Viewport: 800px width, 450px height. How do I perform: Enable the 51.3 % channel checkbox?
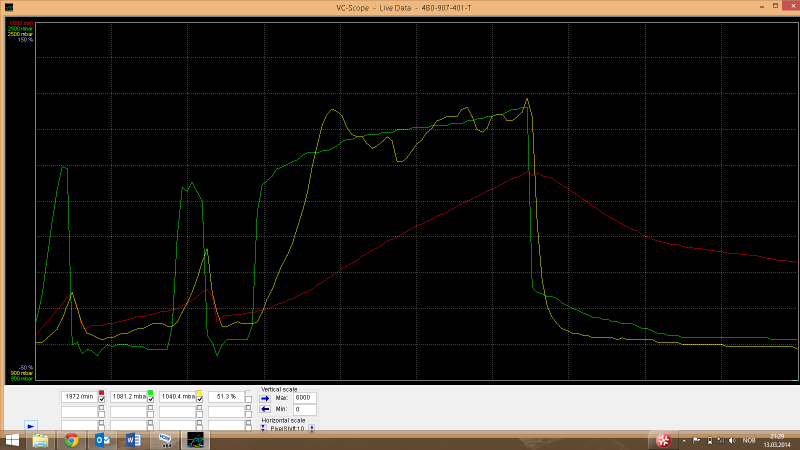[x=249, y=399]
